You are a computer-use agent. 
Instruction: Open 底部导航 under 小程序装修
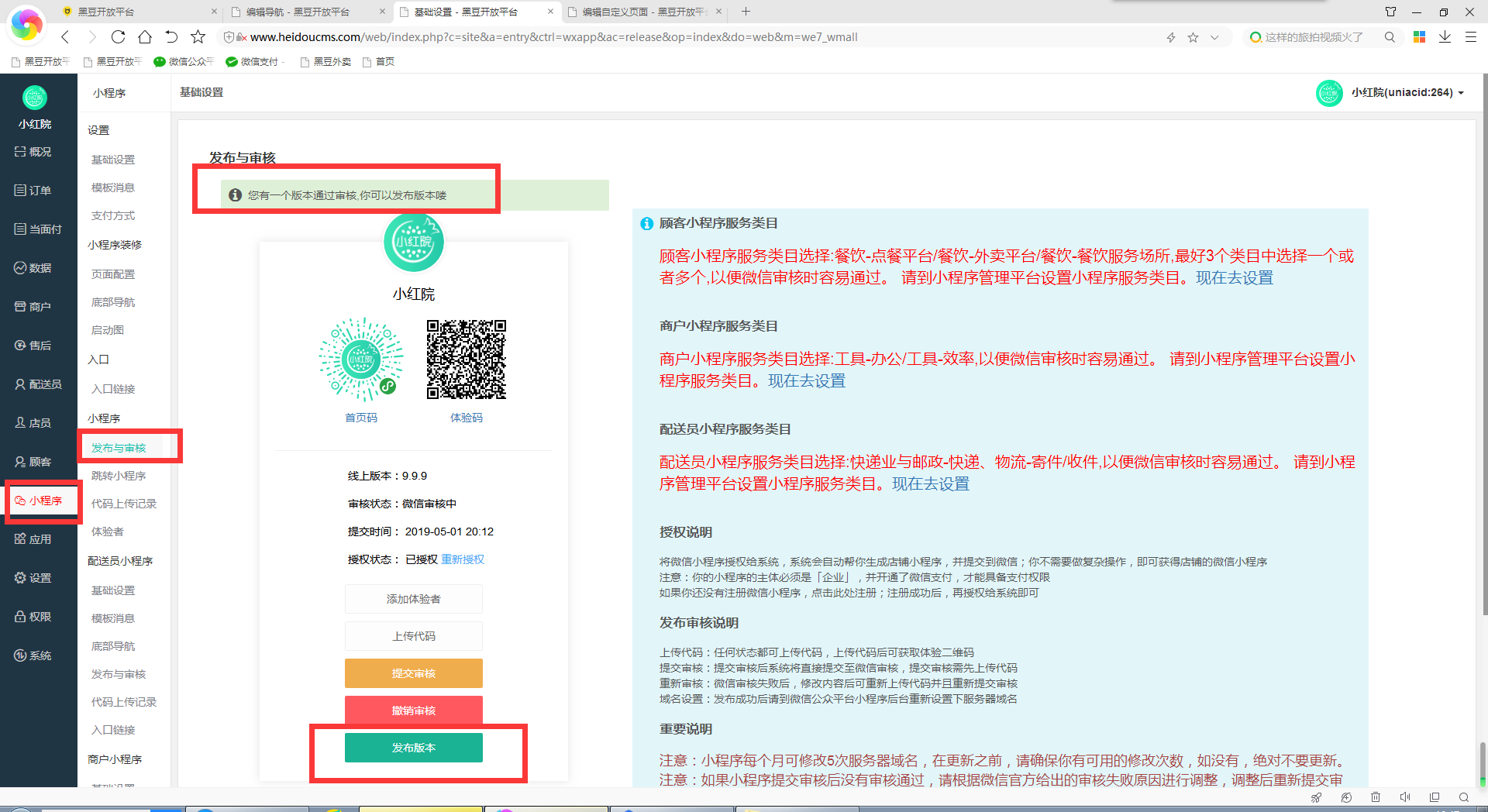(113, 302)
